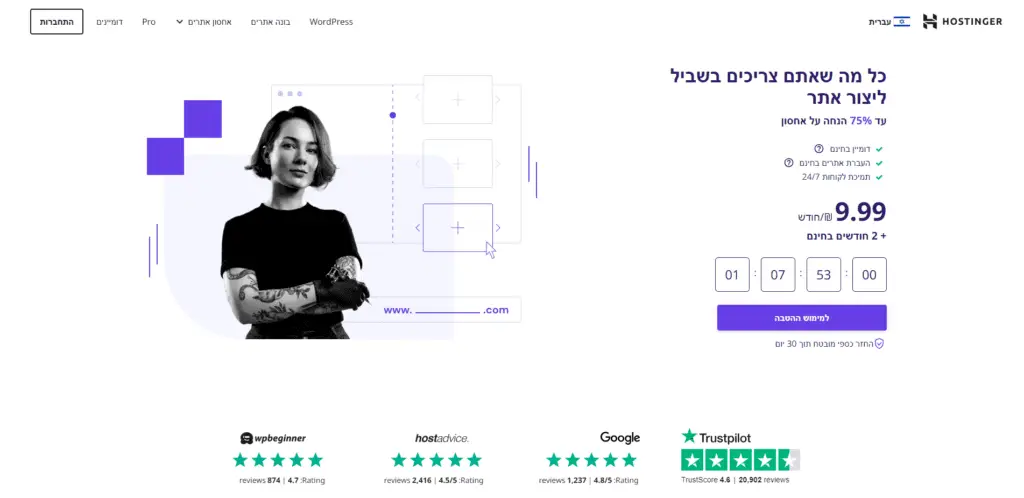Click the Israel flag language icon

tap(901, 22)
